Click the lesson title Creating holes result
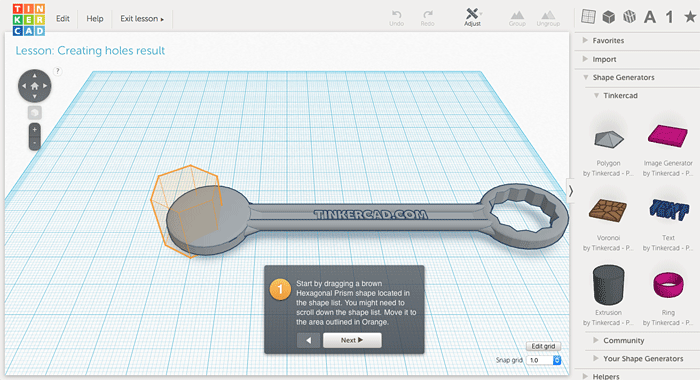 pyautogui.click(x=90, y=50)
